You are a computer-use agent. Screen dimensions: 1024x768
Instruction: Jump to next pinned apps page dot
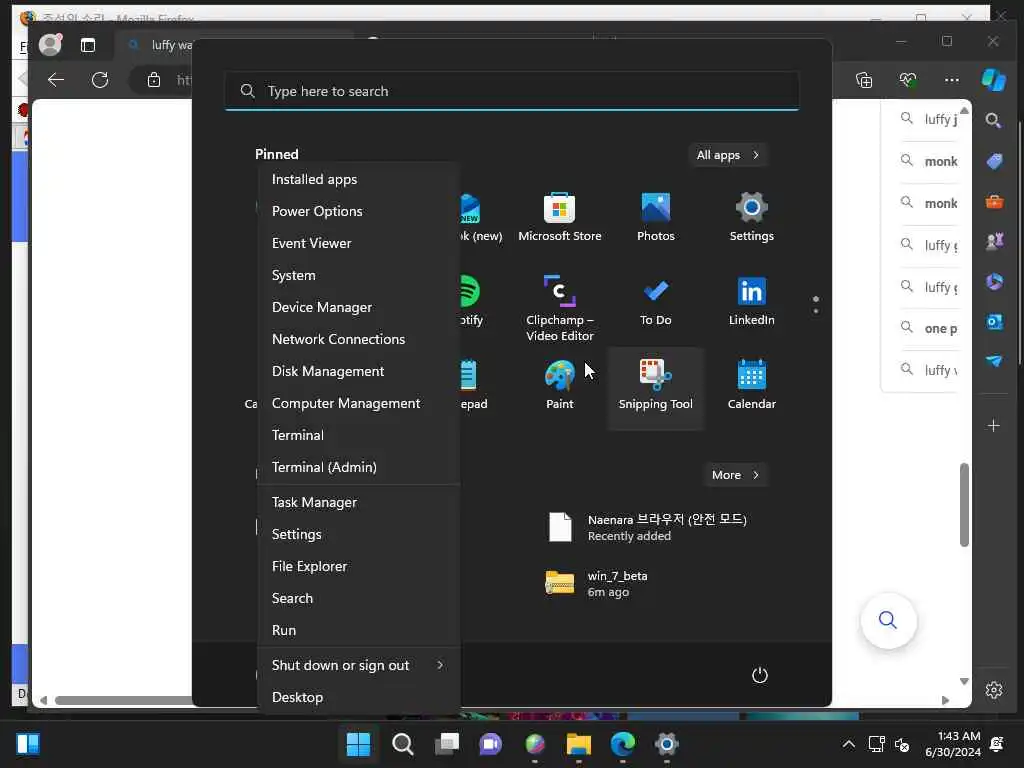pyautogui.click(x=816, y=311)
